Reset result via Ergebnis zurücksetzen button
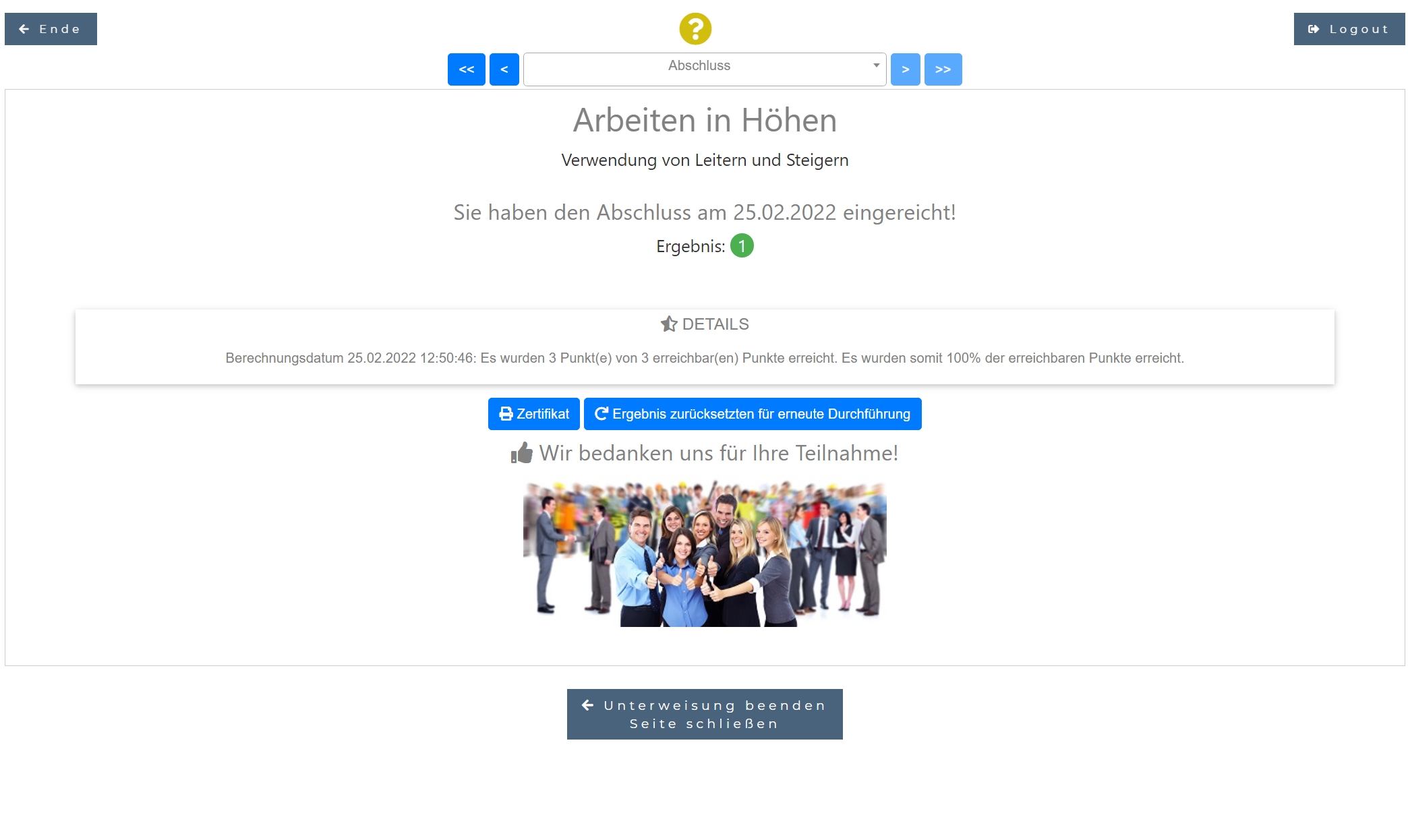This screenshot has width=1408, height=840. [x=753, y=414]
